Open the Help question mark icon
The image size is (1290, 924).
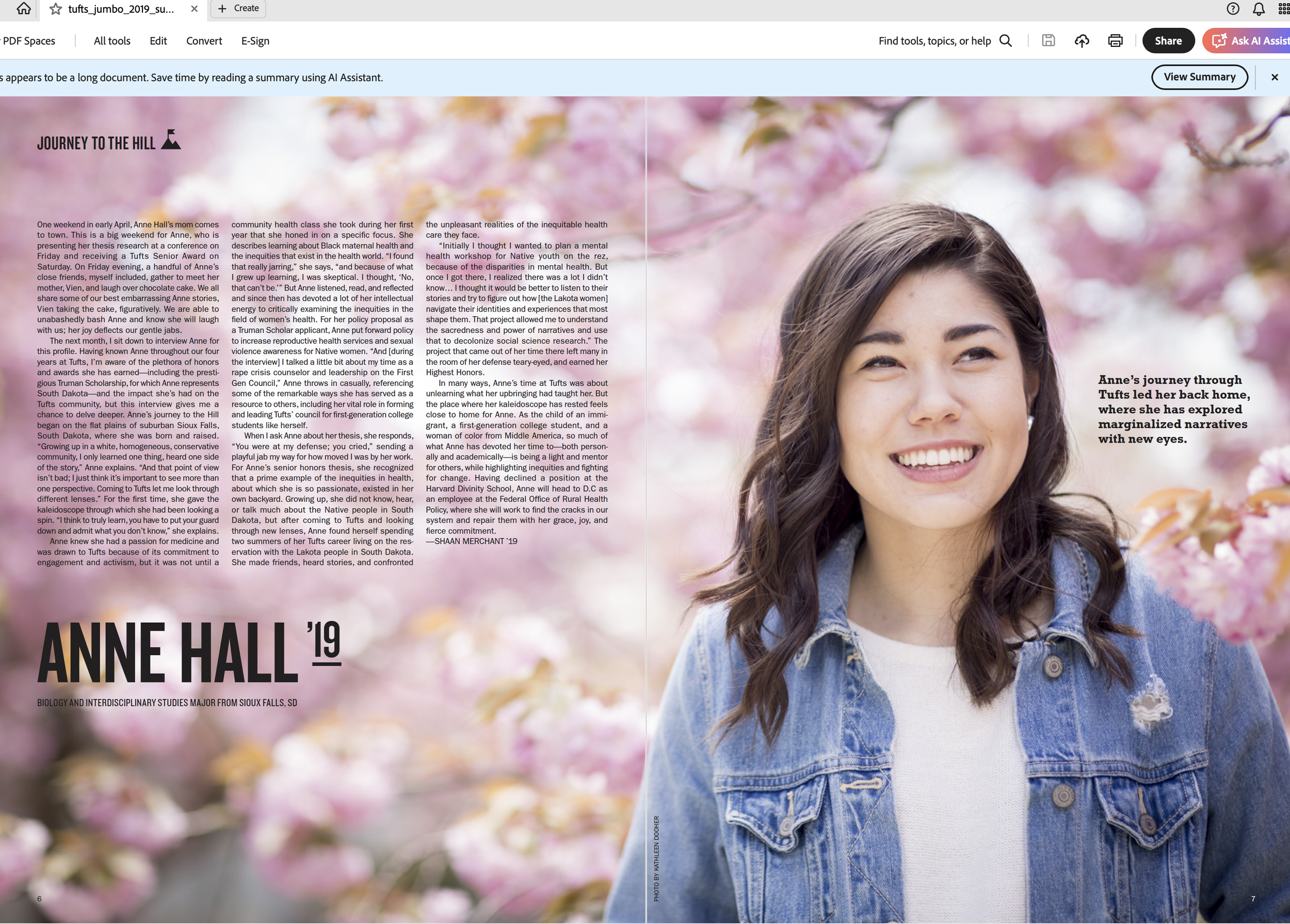[x=1233, y=9]
